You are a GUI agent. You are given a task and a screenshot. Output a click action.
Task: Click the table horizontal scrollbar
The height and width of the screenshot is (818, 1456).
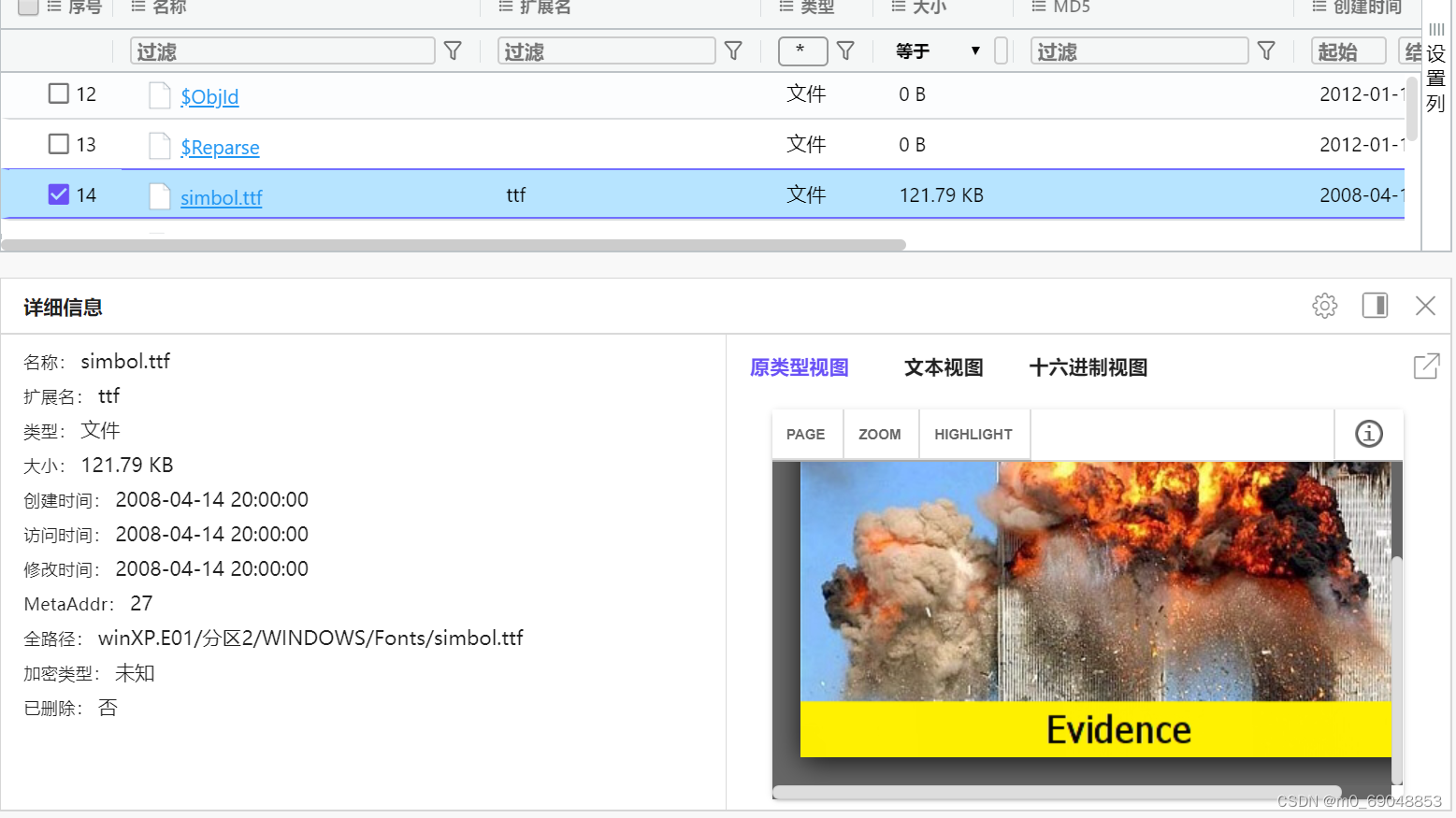coord(454,245)
